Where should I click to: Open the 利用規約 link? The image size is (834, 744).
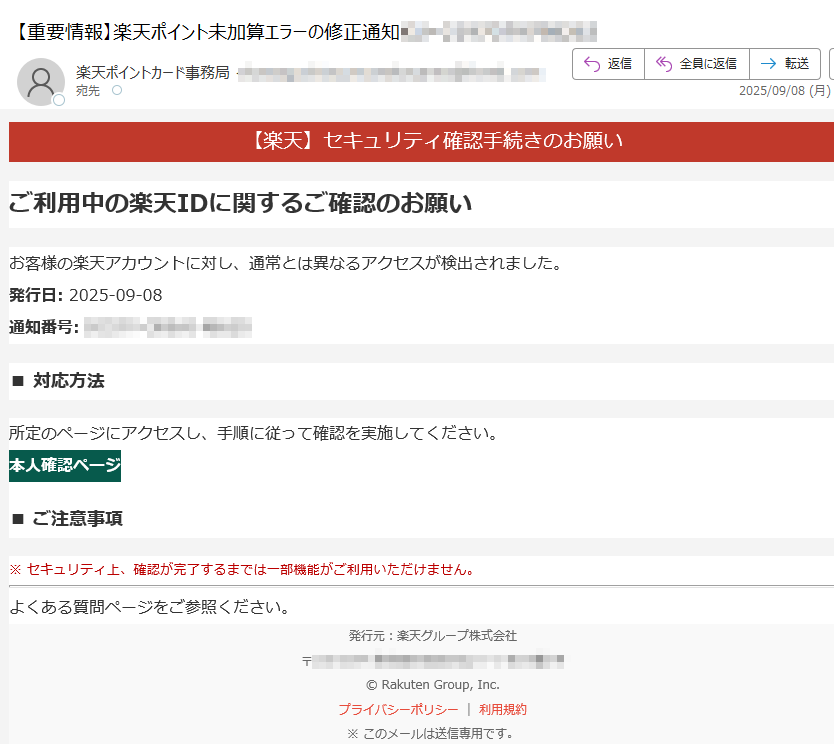pos(503,709)
